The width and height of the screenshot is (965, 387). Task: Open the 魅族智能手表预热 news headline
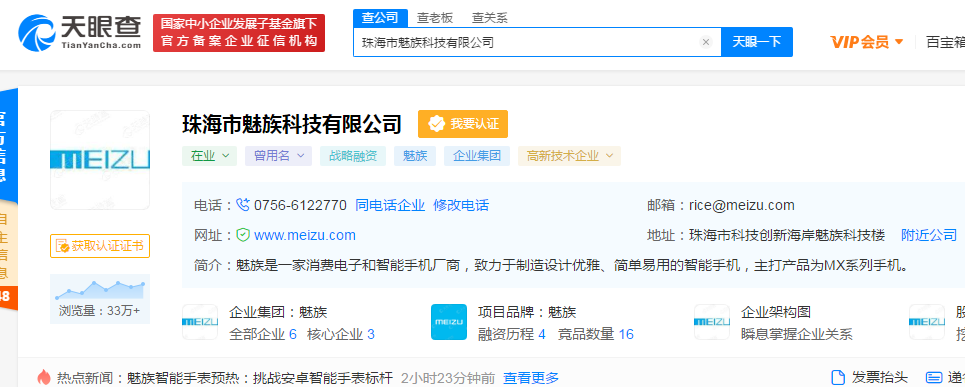click(x=259, y=378)
